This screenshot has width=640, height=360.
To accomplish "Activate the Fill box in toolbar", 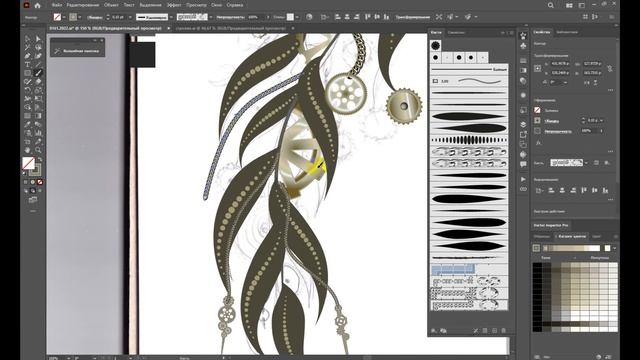I will 28,163.
